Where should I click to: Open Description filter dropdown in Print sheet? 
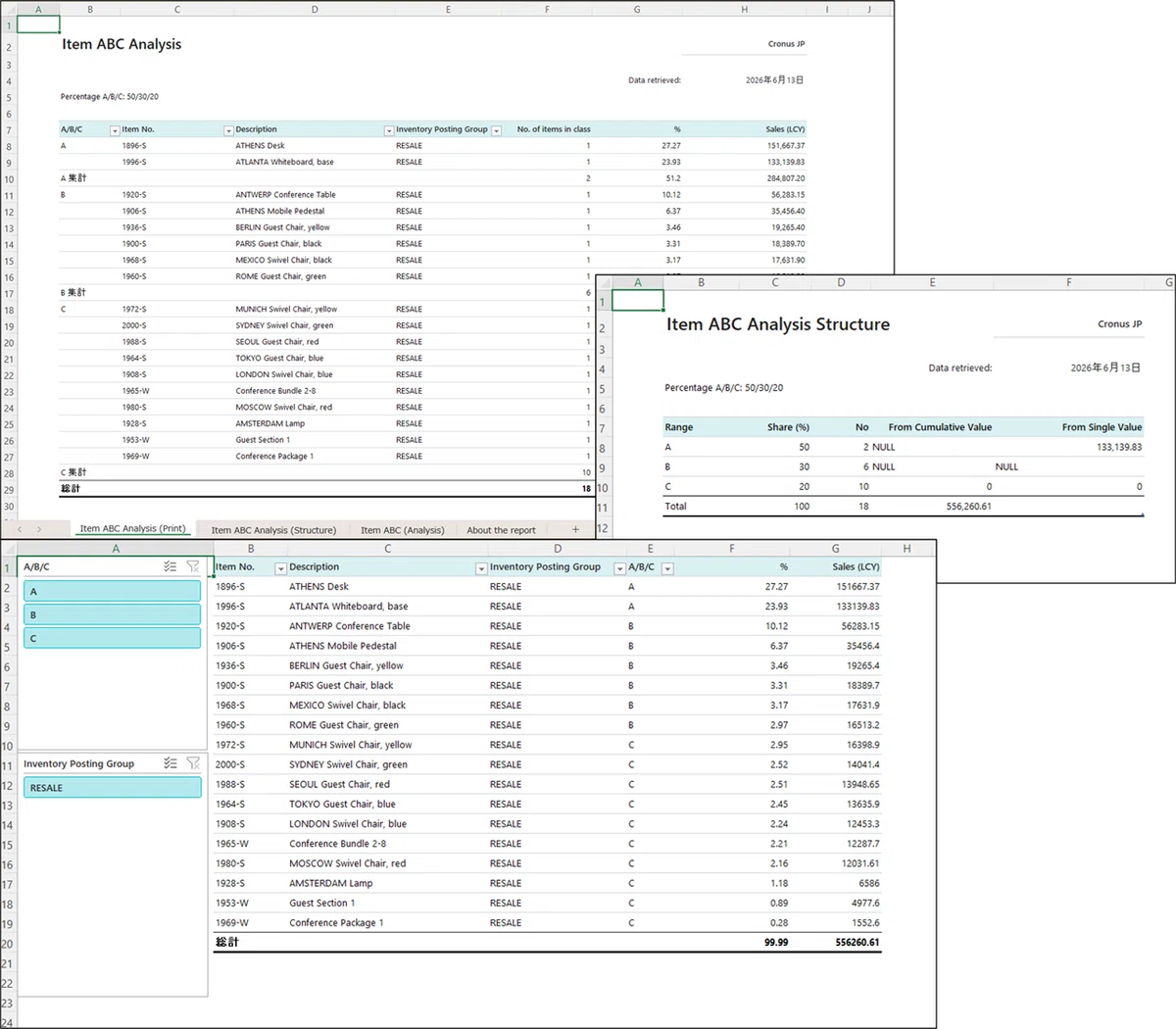[x=389, y=130]
